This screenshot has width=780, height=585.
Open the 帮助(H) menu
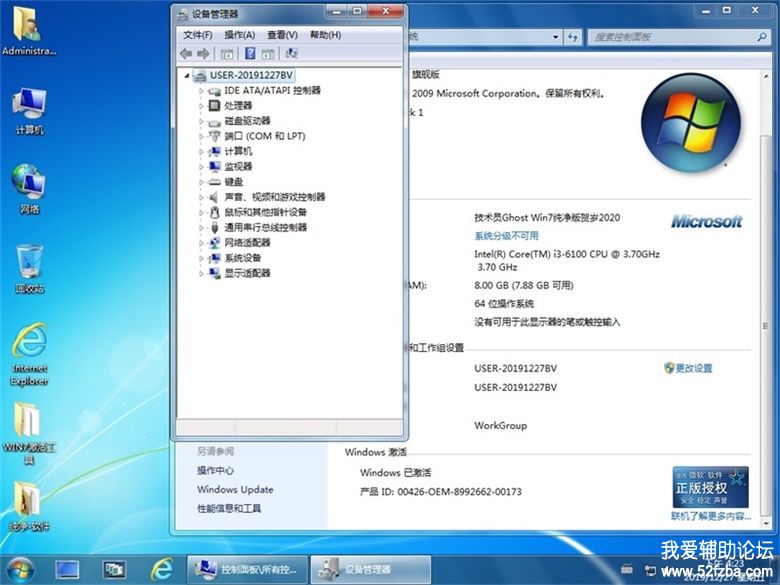325,35
